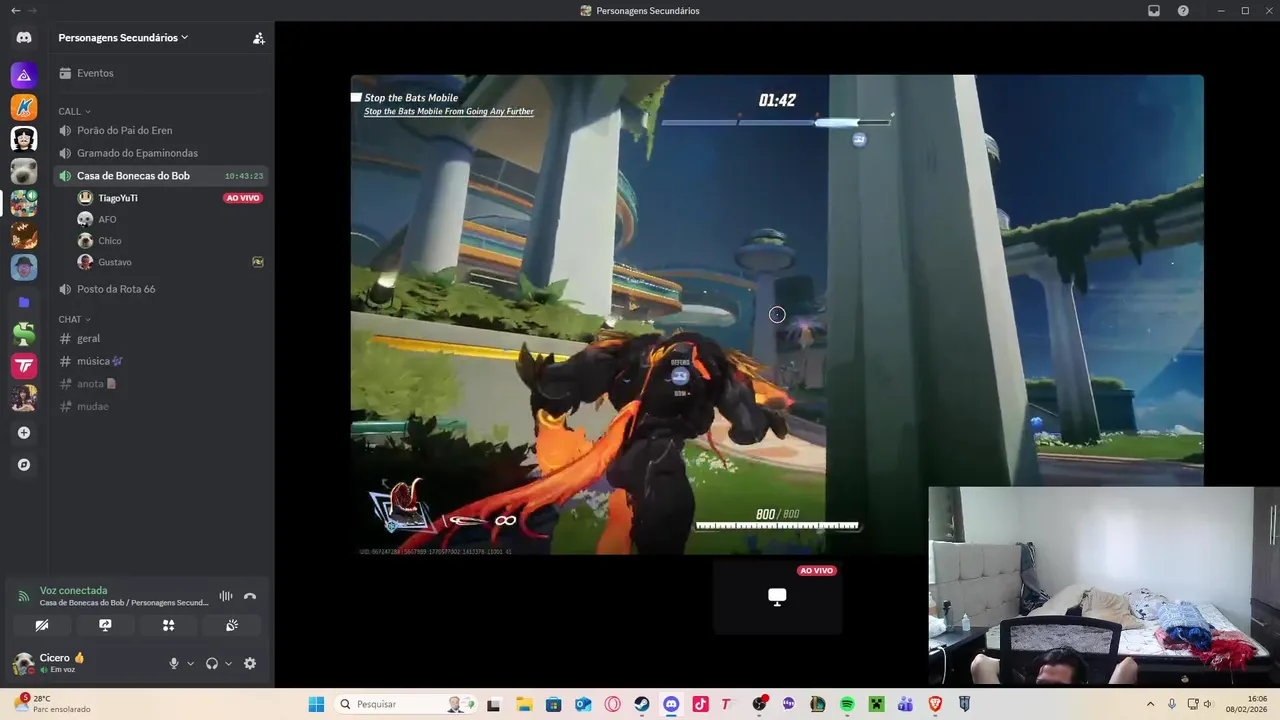The image size is (1280, 720).
Task: Open the AO VIVO stream preview tile
Action: (x=777, y=597)
